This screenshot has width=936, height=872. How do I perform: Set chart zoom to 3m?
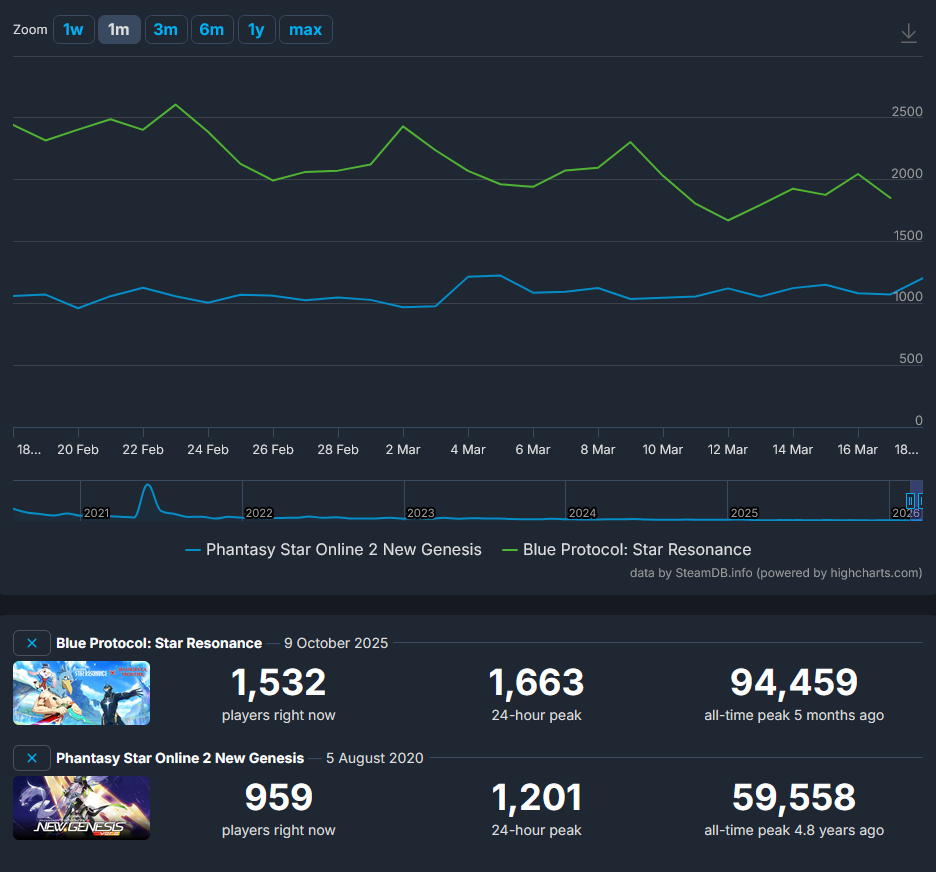[166, 29]
